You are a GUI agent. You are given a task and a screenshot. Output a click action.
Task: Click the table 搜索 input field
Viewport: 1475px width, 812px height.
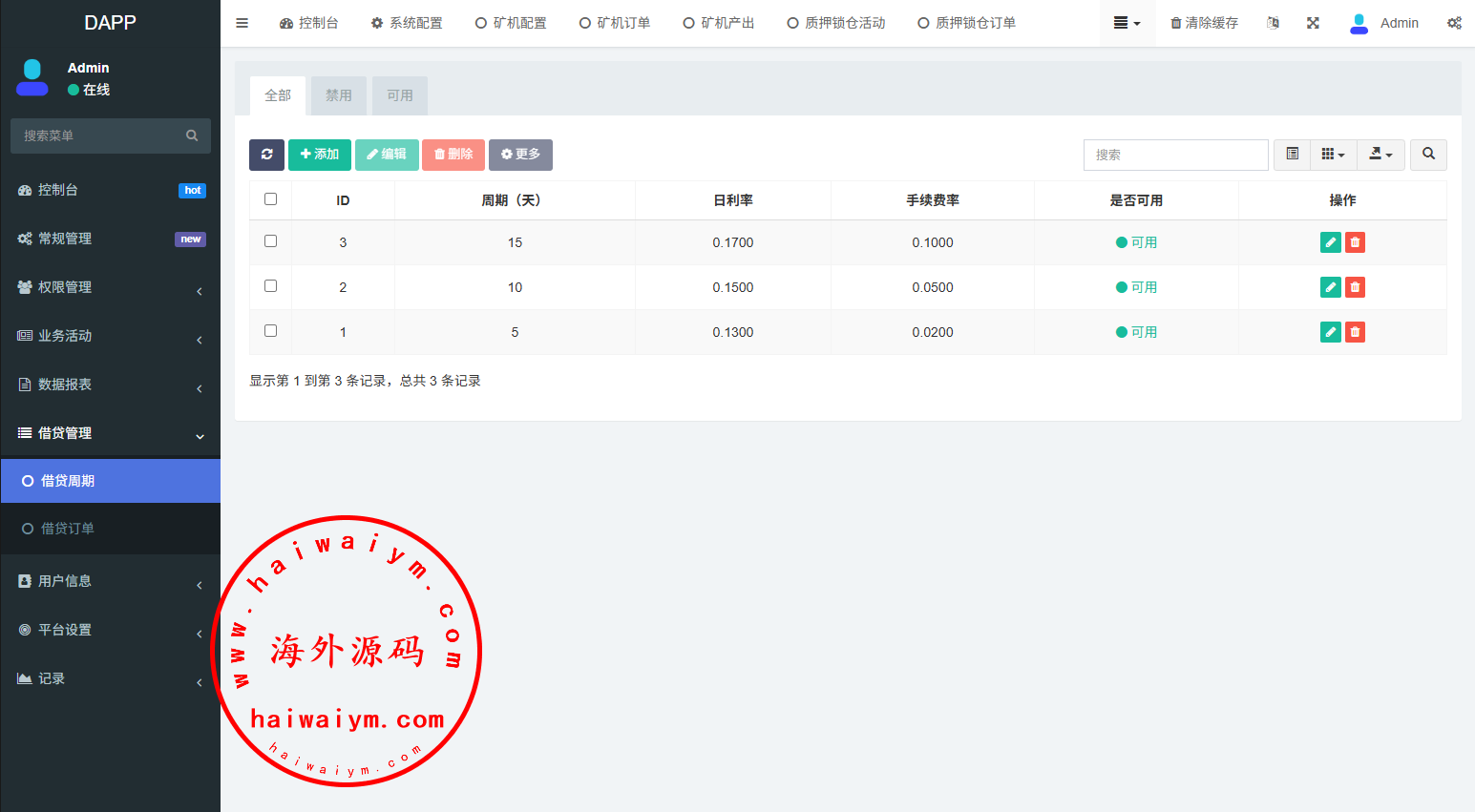tap(1175, 155)
